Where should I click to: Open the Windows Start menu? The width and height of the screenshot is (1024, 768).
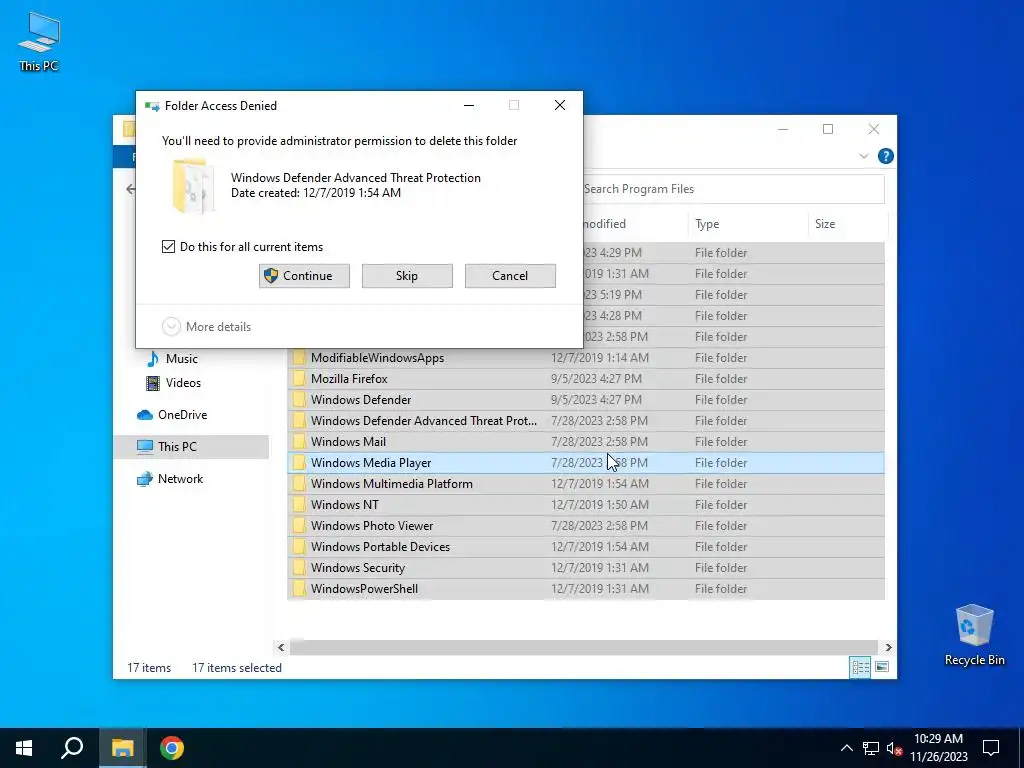[24, 748]
